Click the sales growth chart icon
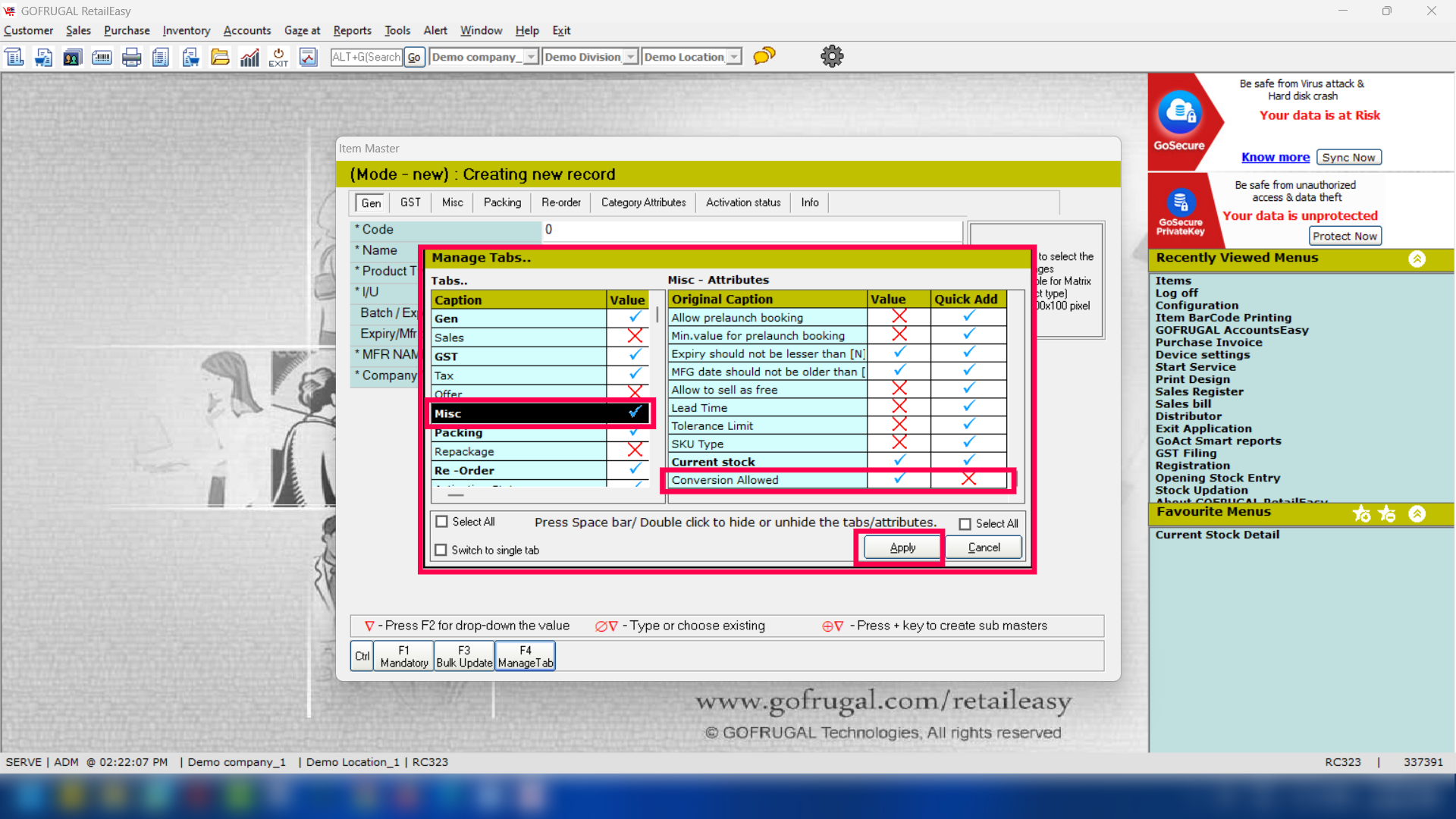This screenshot has width=1456, height=819. coord(249,57)
